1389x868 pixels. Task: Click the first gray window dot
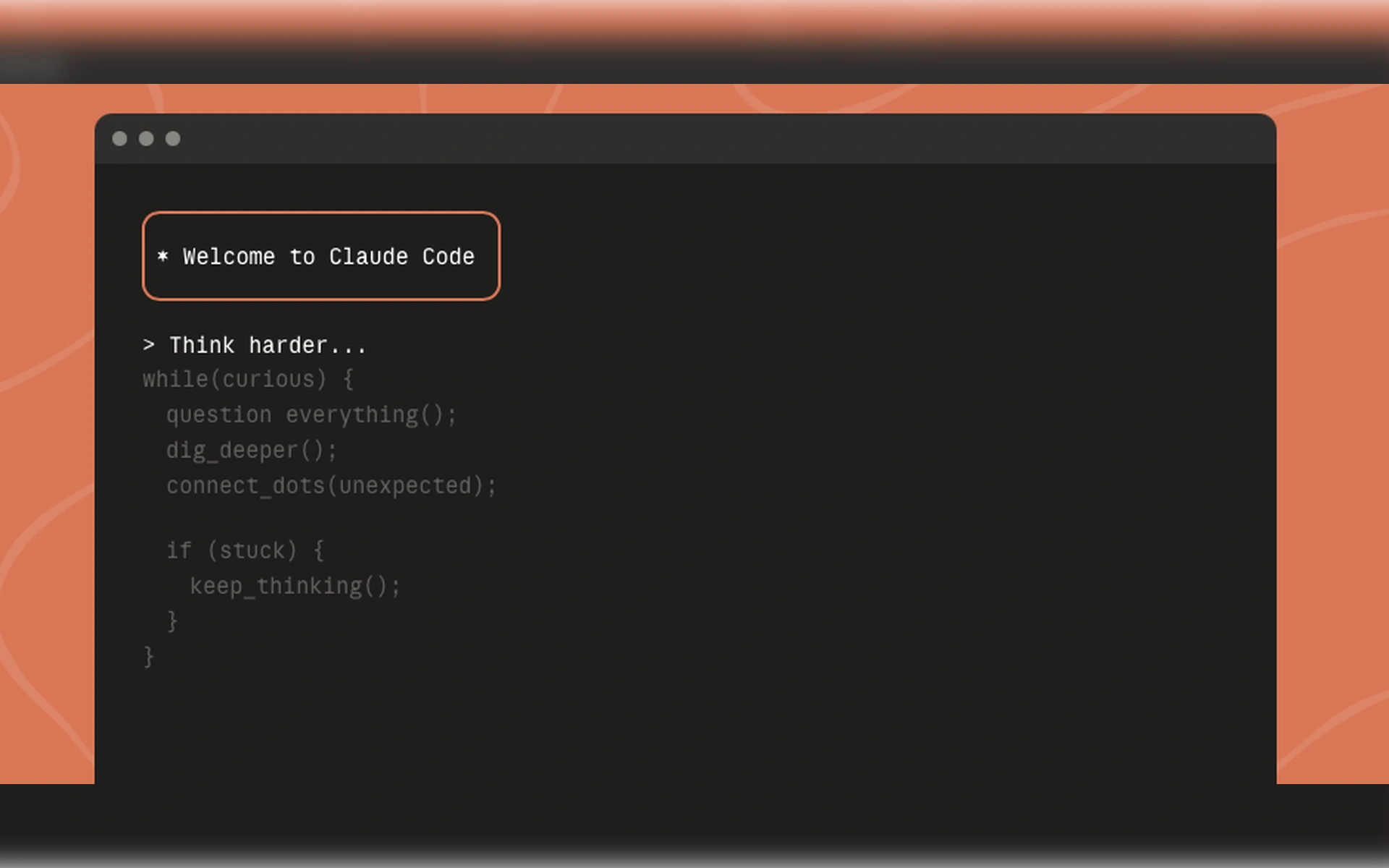pos(120,139)
